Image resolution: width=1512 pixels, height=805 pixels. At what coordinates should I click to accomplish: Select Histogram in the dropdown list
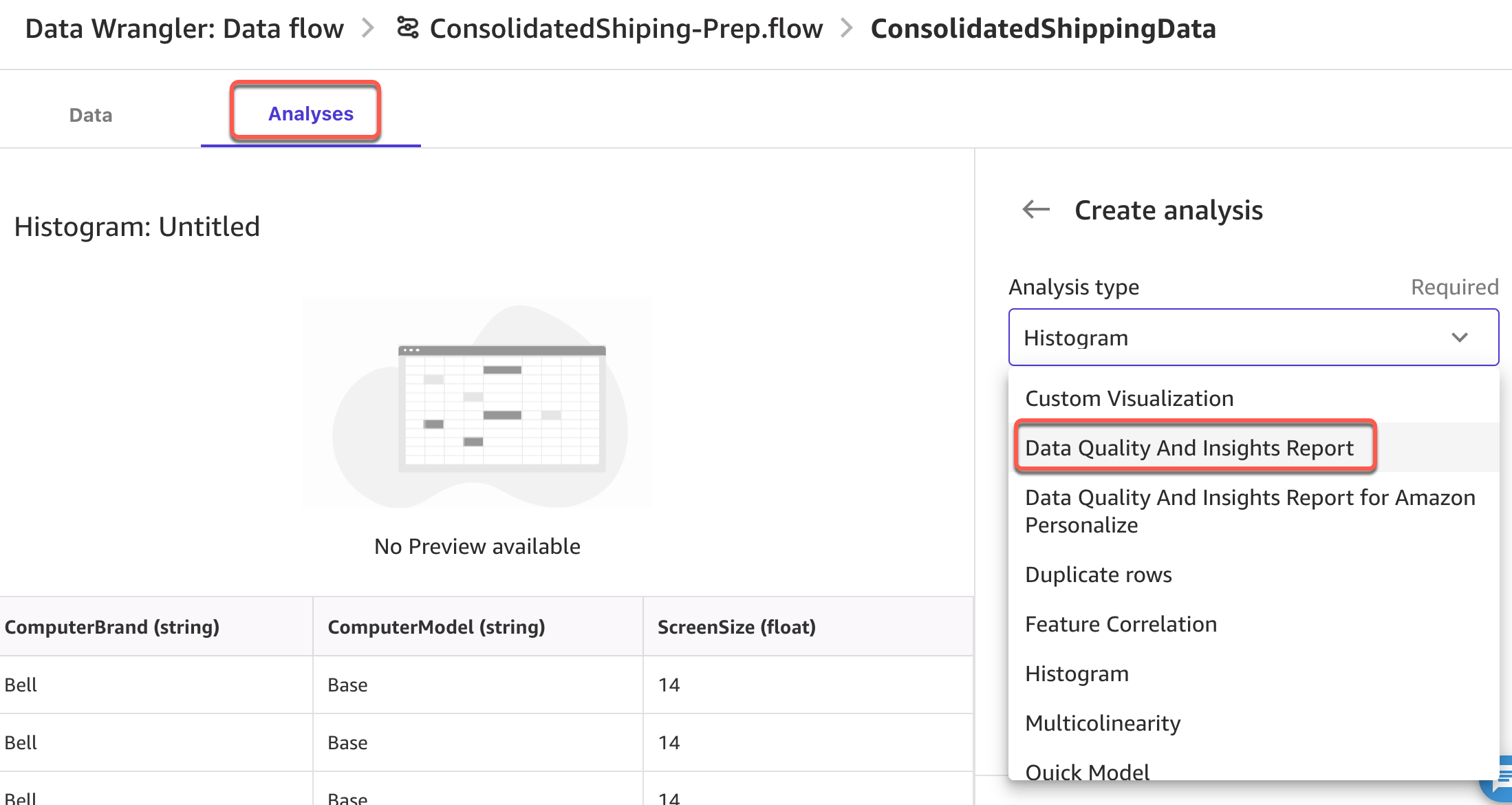pos(1077,674)
